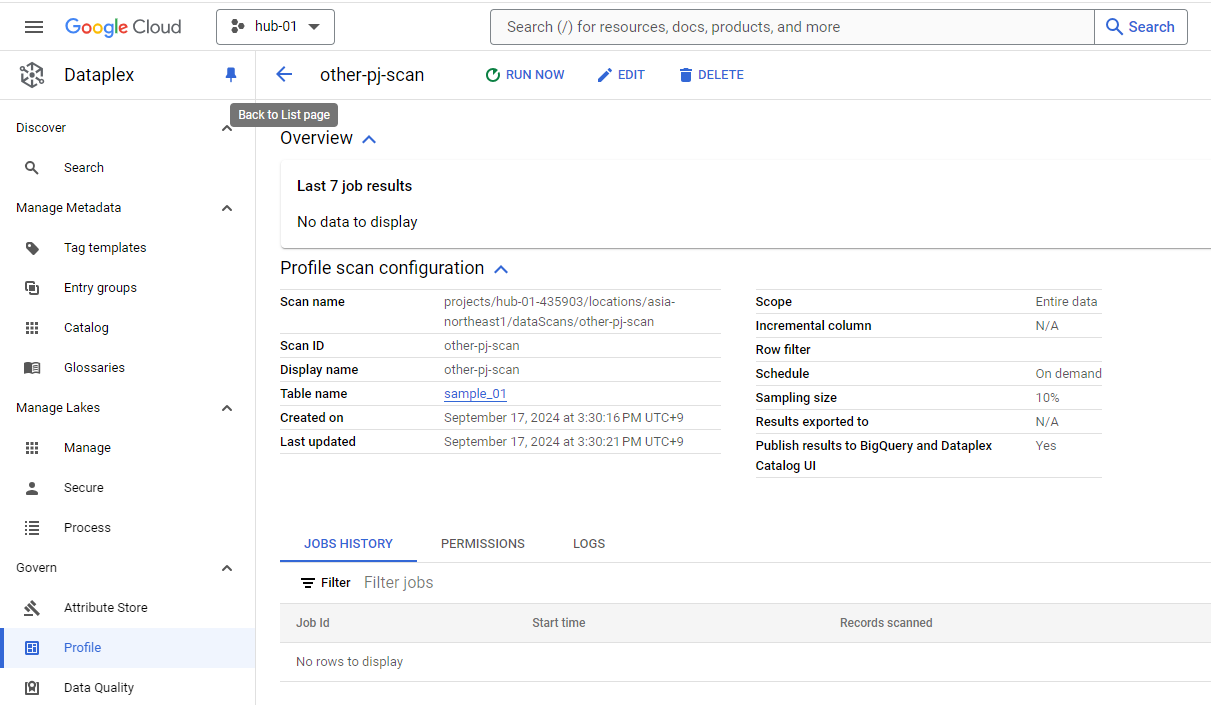1211x705 pixels.
Task: Collapse the Discover section chevron
Action: click(227, 128)
